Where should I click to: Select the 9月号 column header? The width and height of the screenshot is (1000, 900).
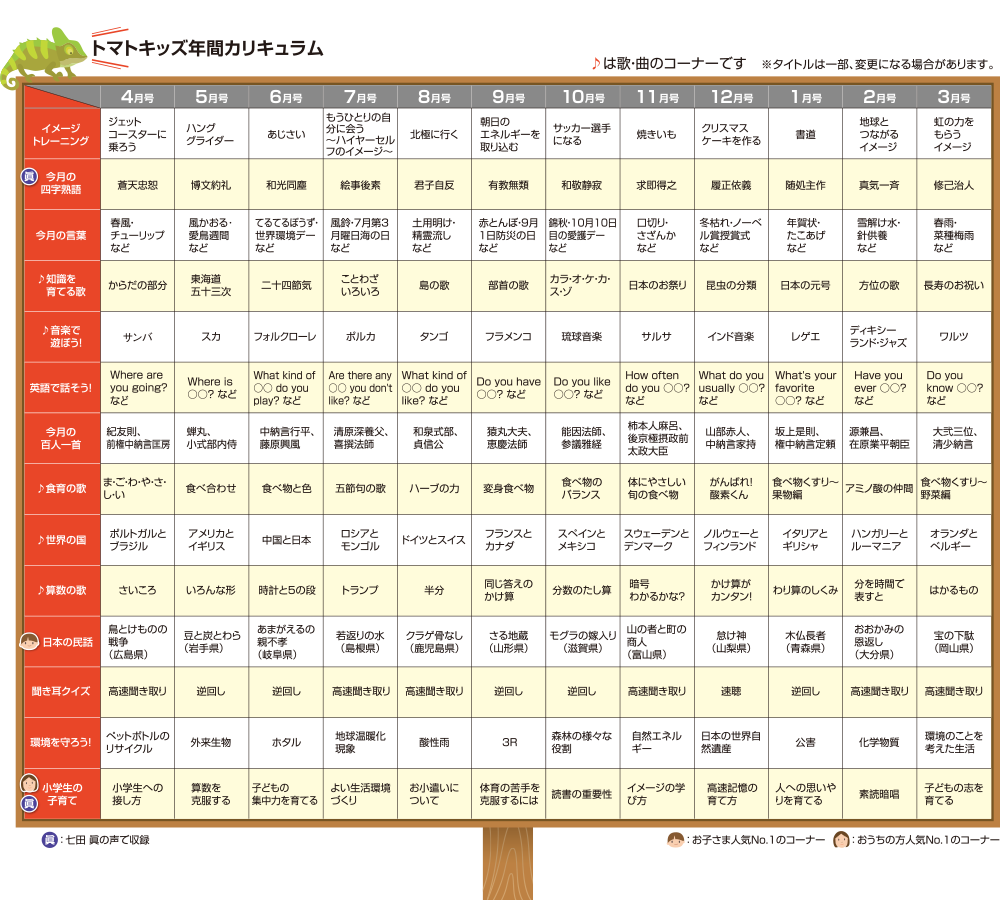[508, 97]
